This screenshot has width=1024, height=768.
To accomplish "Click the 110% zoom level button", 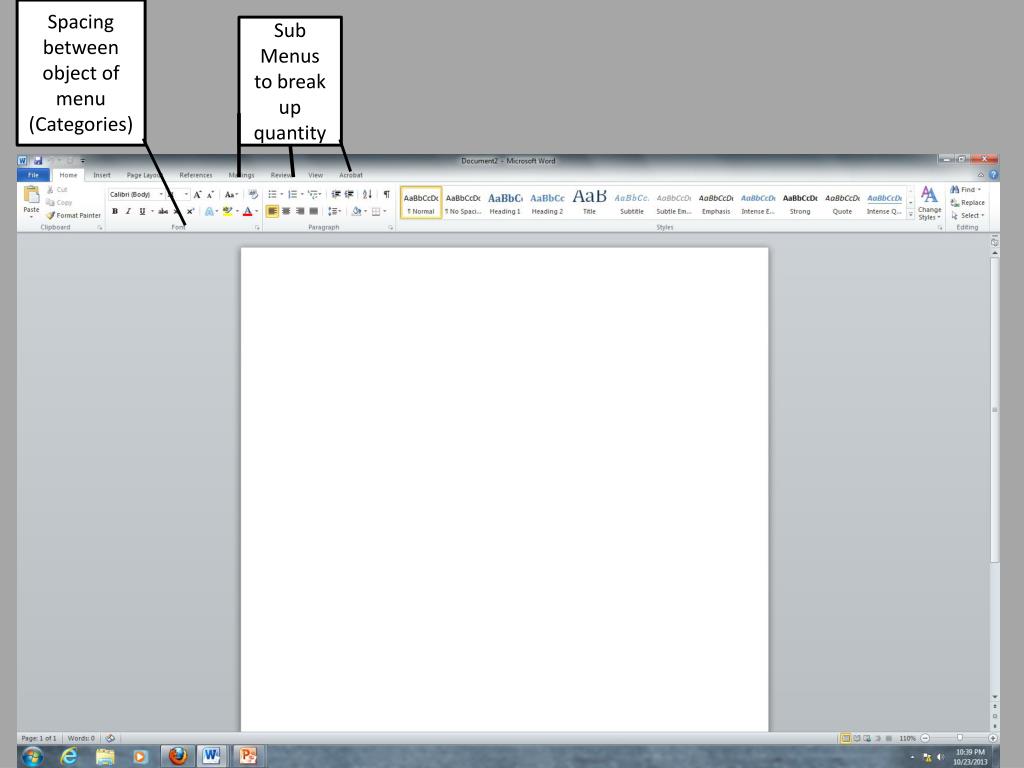I will pyautogui.click(x=907, y=738).
